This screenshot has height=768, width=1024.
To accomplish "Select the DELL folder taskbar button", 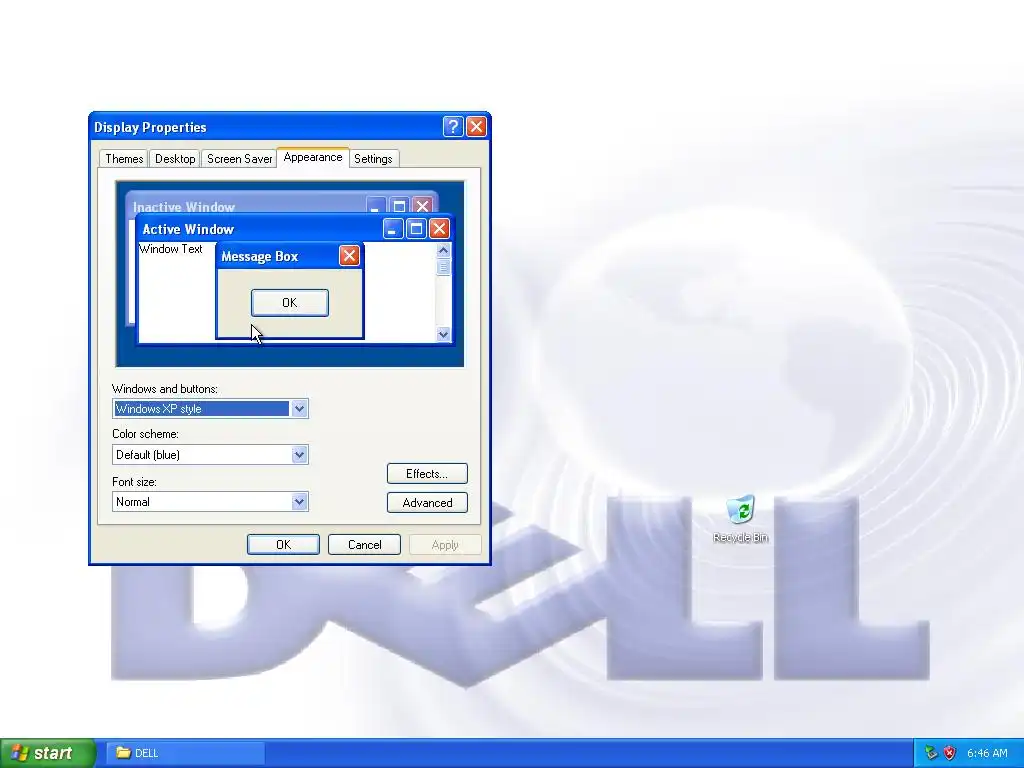I will coord(186,753).
